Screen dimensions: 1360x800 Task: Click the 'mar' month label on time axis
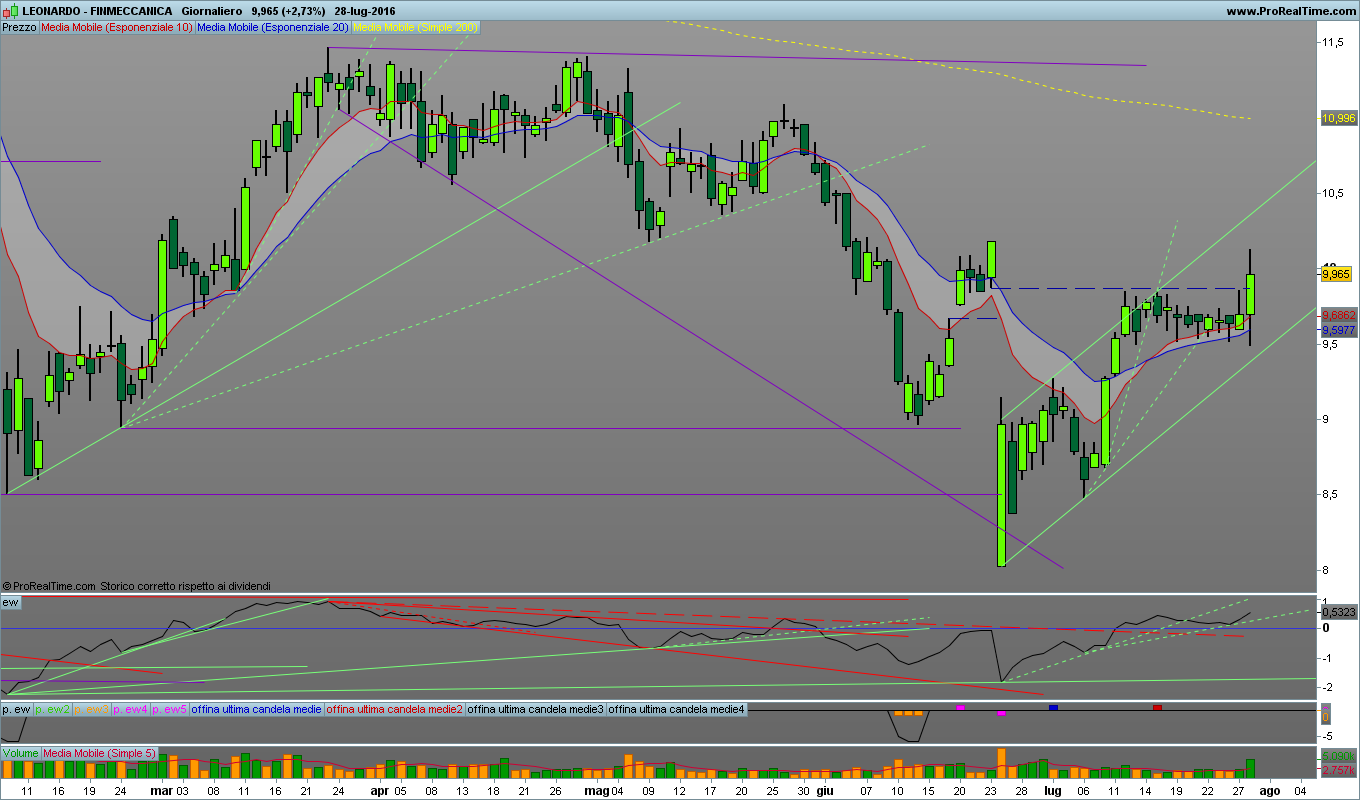(x=159, y=790)
